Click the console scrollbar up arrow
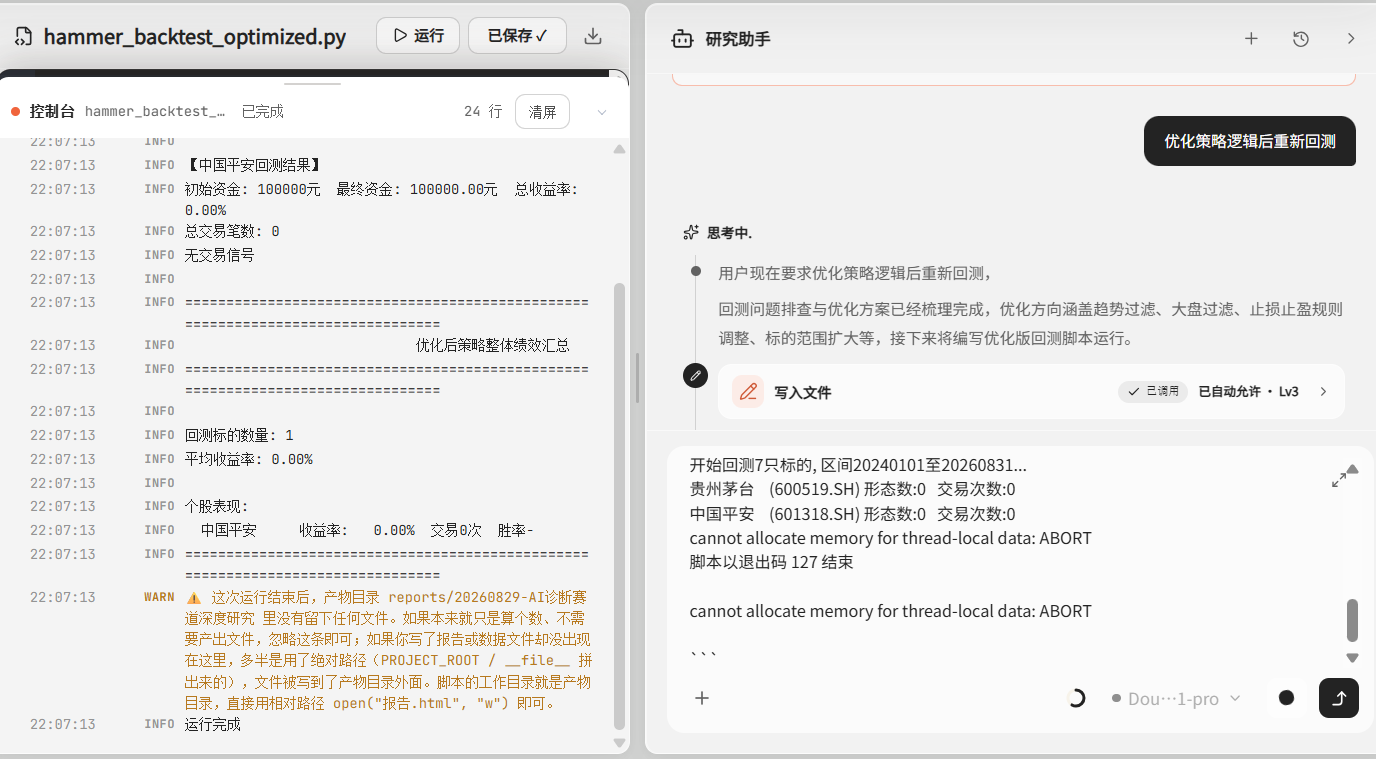 pos(619,149)
